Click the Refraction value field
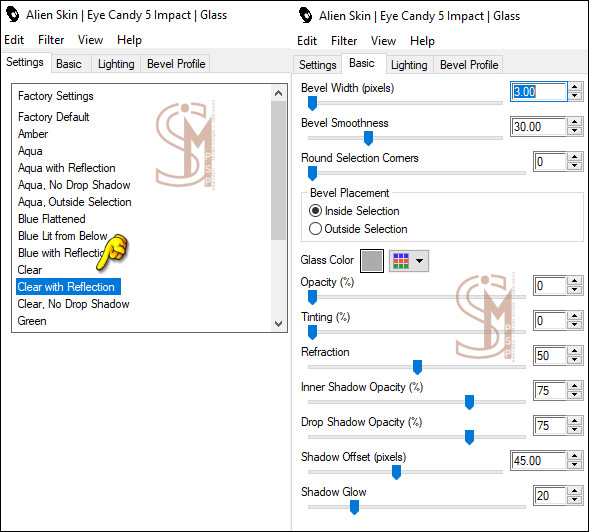589x532 pixels. (x=550, y=356)
